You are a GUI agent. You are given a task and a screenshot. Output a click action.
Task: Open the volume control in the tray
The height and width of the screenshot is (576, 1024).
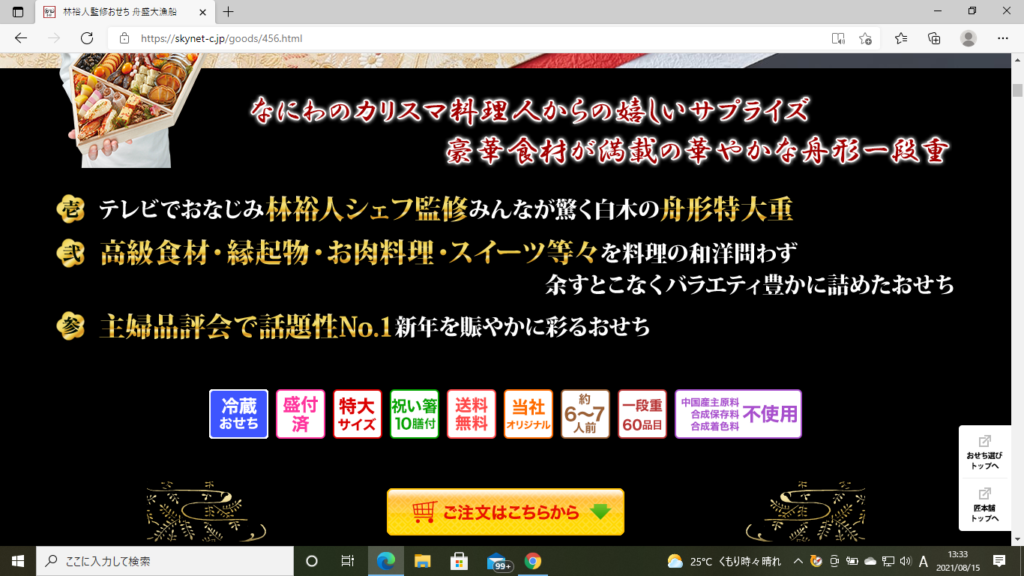tap(905, 561)
